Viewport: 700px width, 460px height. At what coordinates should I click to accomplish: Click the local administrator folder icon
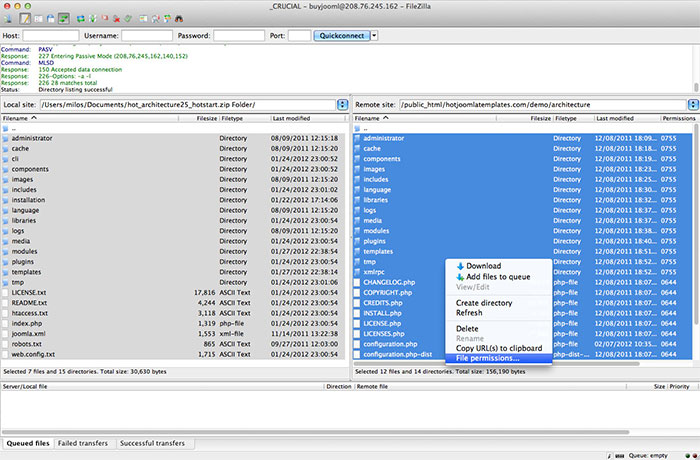point(5,138)
